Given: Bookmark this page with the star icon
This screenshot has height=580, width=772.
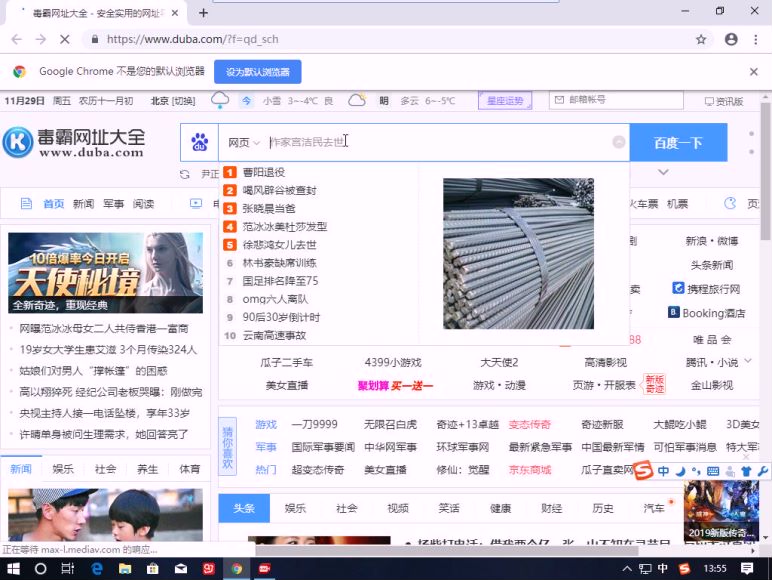Looking at the screenshot, I should [701, 39].
